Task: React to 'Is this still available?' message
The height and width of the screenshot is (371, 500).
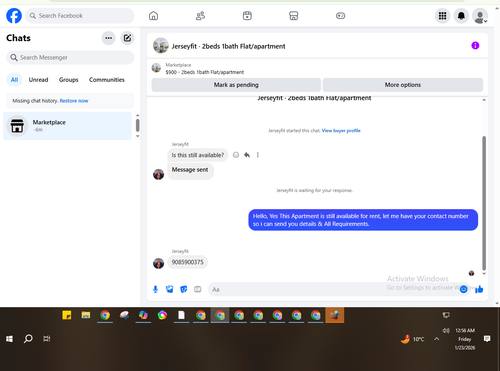Action: point(236,155)
